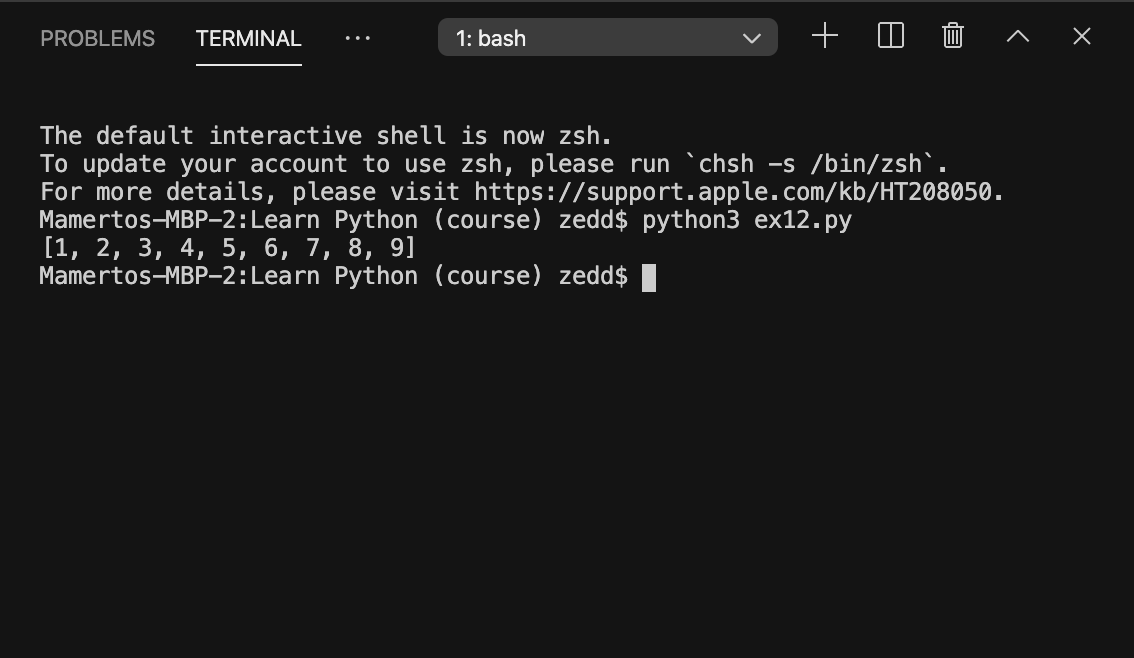Open the '1: bash' terminal selector dropdown
1134x658 pixels.
pos(607,36)
